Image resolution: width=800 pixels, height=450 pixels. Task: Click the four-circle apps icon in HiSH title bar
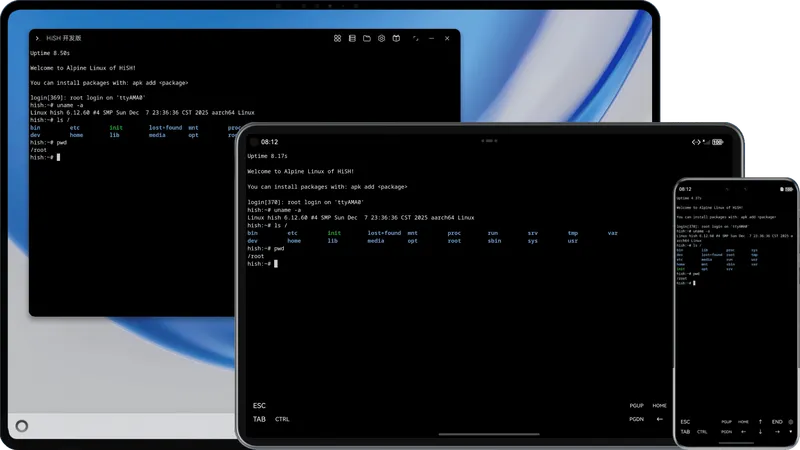point(337,38)
